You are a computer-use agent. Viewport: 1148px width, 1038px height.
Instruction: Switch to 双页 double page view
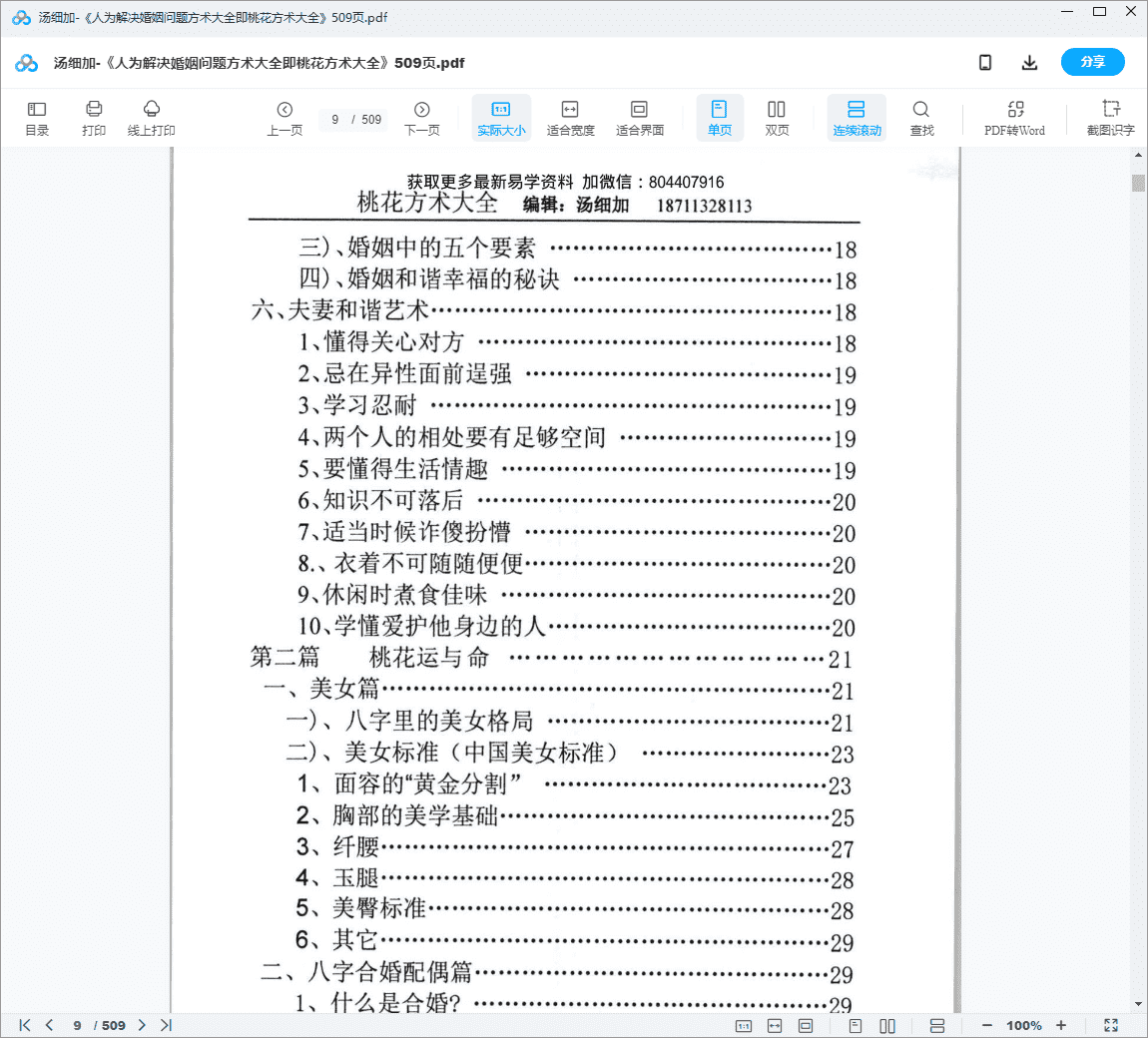click(x=777, y=118)
